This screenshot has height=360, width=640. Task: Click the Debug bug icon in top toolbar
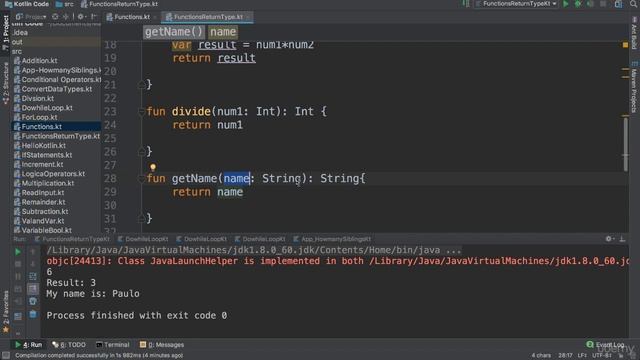(x=578, y=4)
